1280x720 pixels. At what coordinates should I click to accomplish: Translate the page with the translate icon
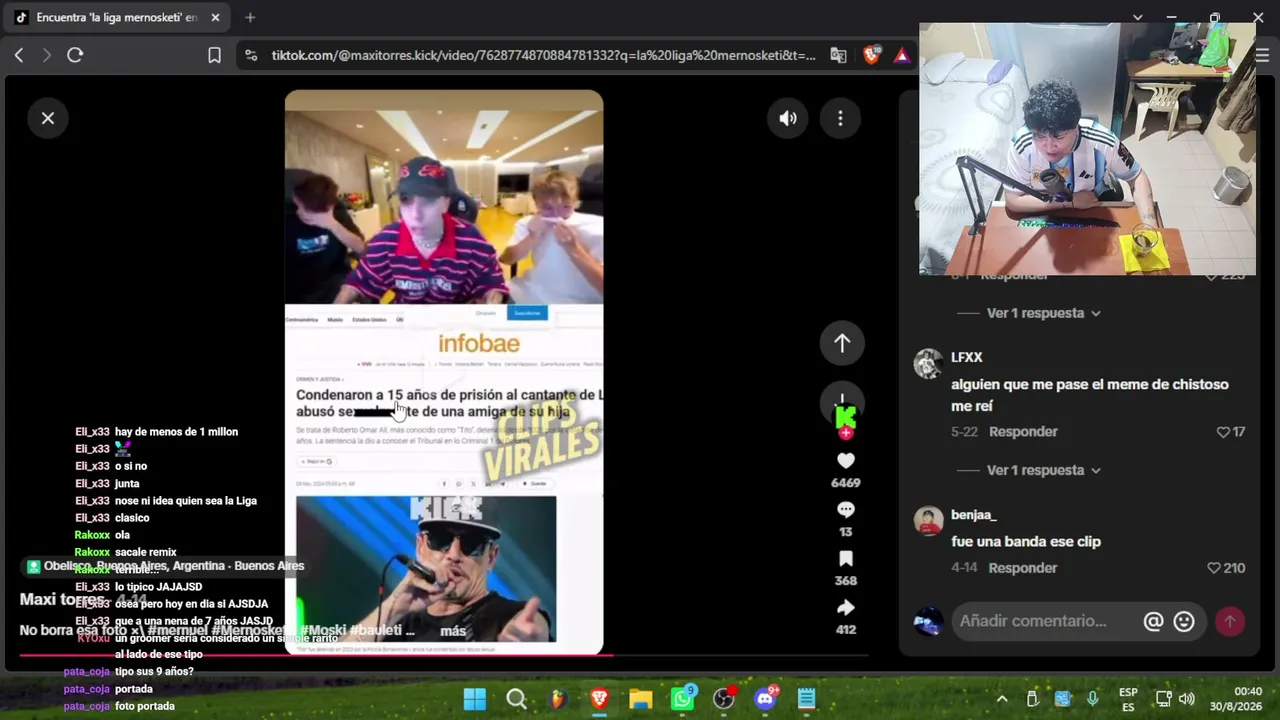(838, 55)
